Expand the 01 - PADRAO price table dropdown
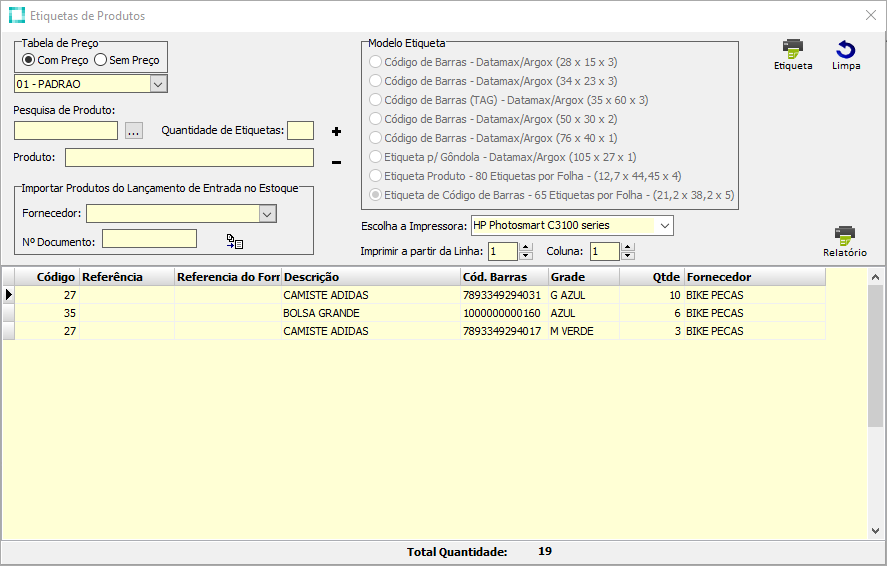The width and height of the screenshot is (887, 566). [158, 84]
